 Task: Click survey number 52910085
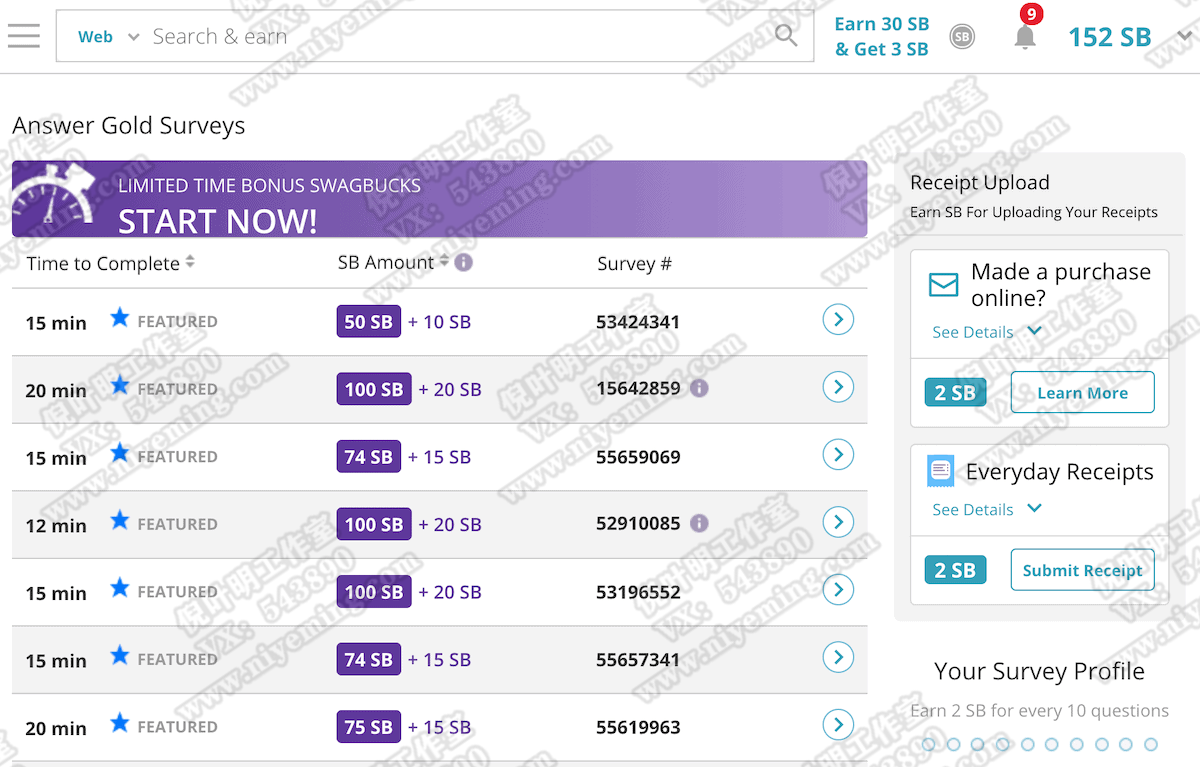point(638,524)
